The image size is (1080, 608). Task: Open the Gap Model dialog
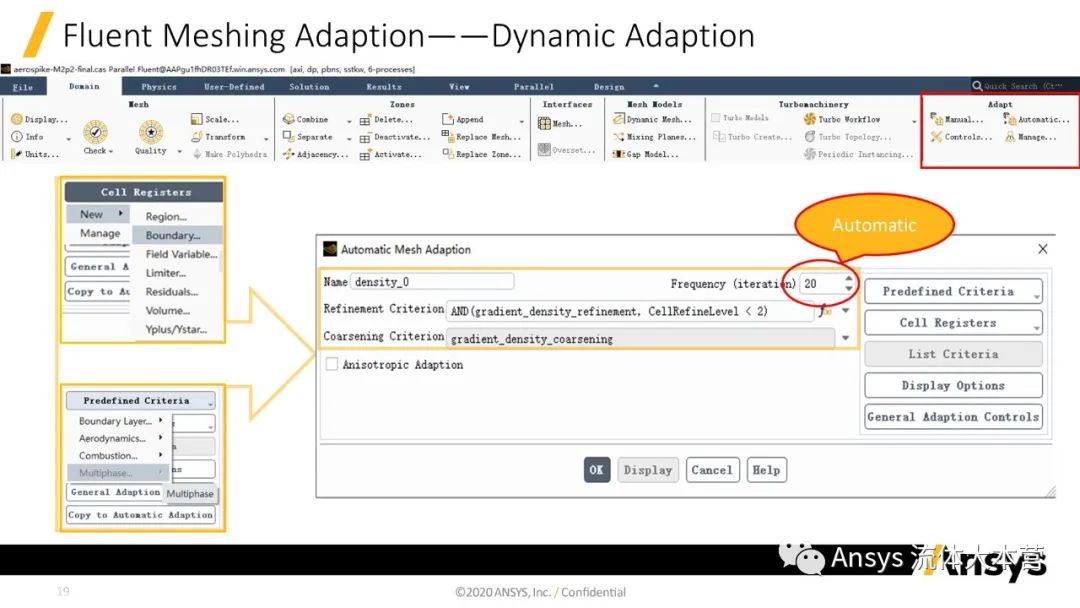pyautogui.click(x=645, y=154)
